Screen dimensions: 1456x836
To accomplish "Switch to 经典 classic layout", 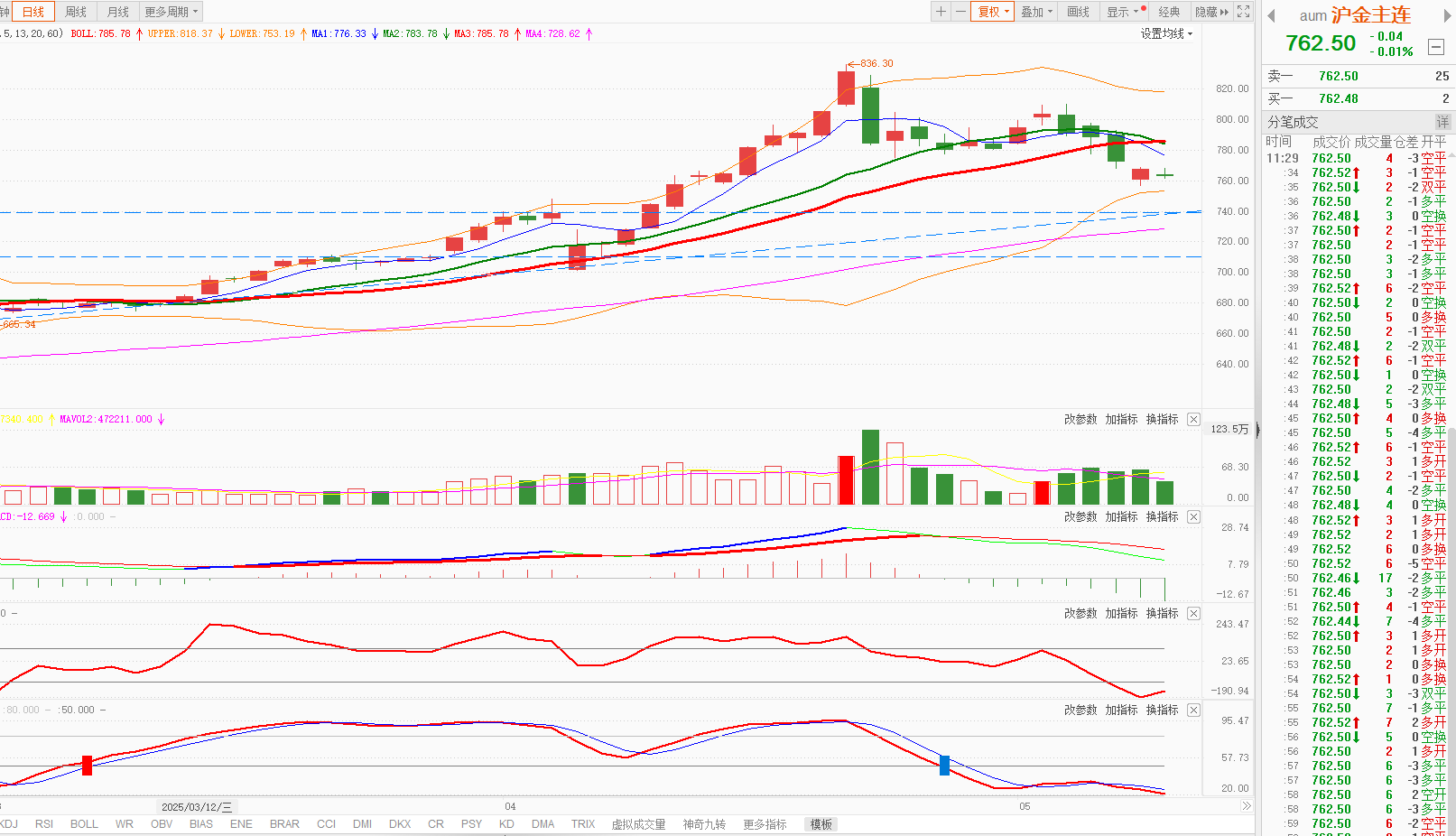I will point(1169,12).
